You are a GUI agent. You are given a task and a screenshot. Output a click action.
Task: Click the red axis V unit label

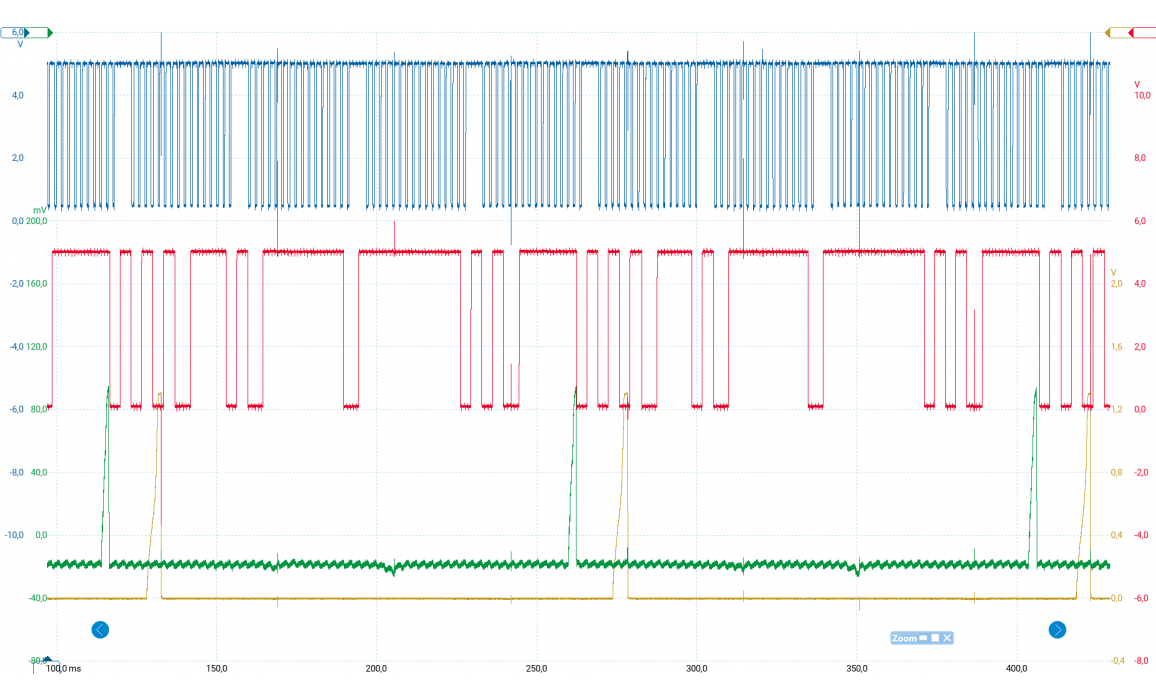[1137, 83]
